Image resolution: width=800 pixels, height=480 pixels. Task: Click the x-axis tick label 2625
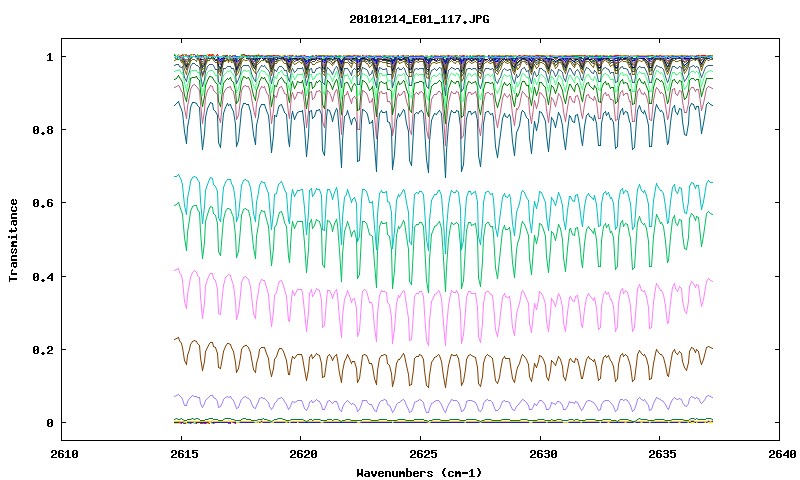click(x=423, y=454)
